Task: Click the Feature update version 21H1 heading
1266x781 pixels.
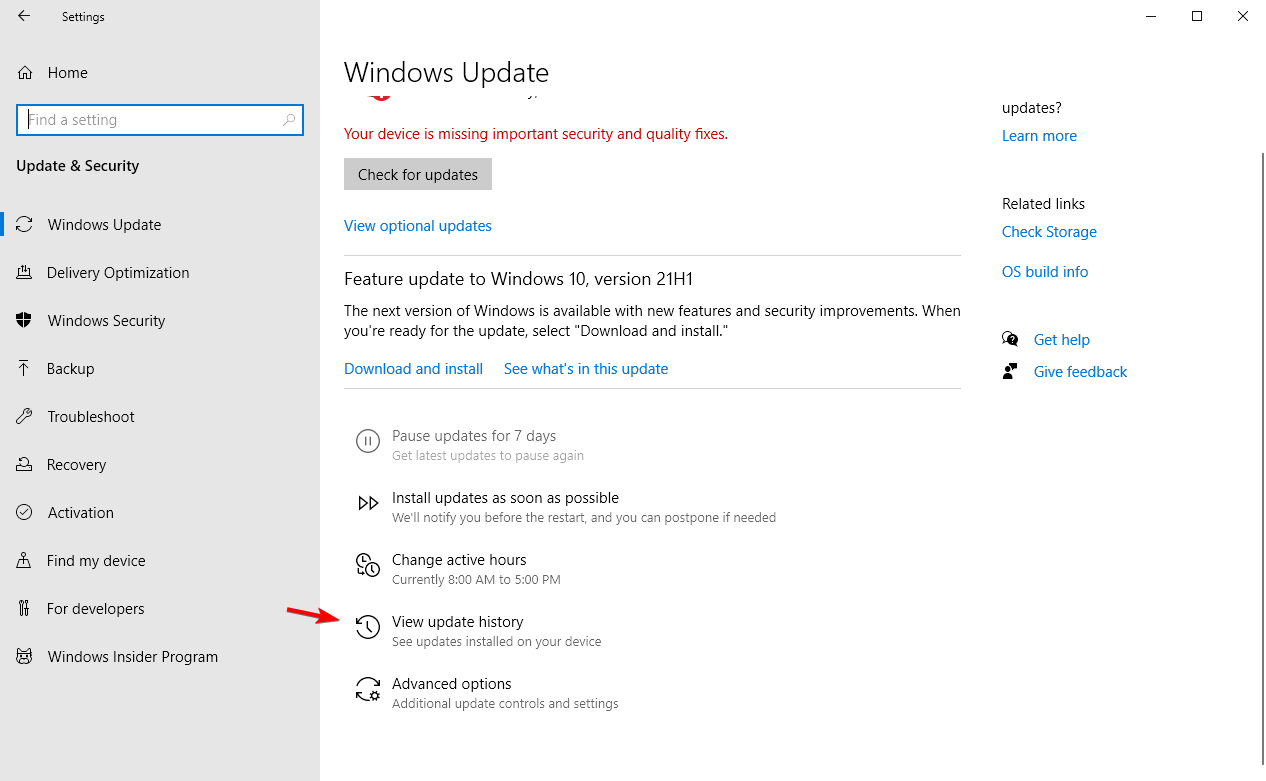Action: pyautogui.click(x=518, y=279)
